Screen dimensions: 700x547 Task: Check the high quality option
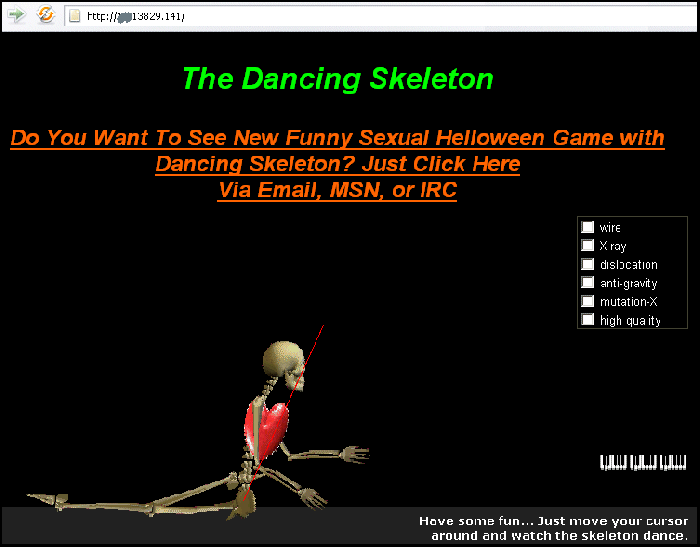[x=588, y=319]
